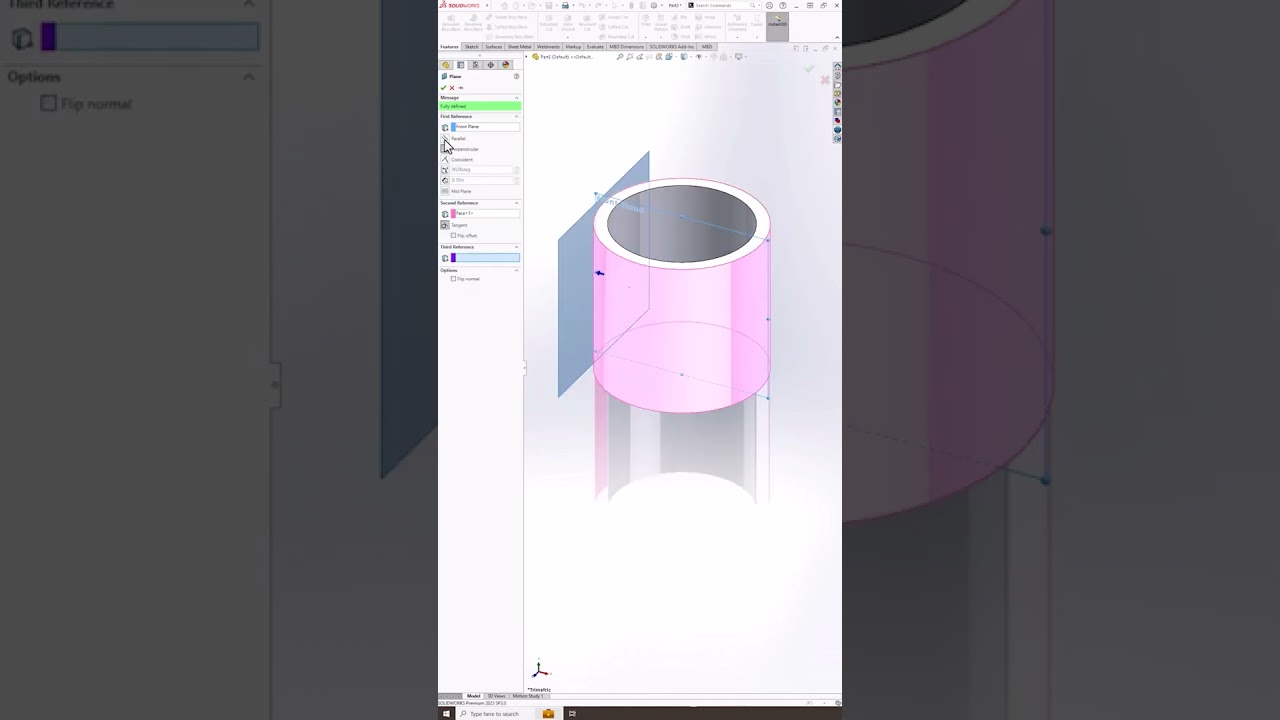Select the Parallel constraint icon
The height and width of the screenshot is (720, 1280).
tap(445, 138)
